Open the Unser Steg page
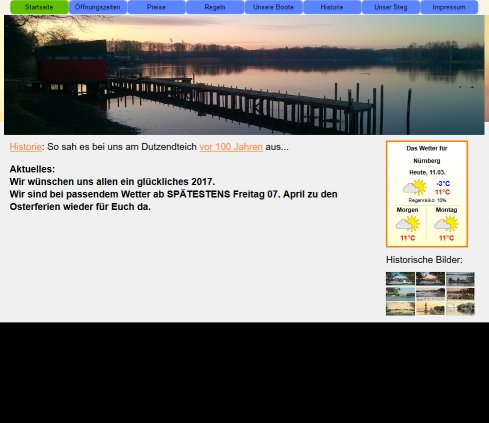Image resolution: width=489 pixels, height=423 pixels. tap(391, 7)
